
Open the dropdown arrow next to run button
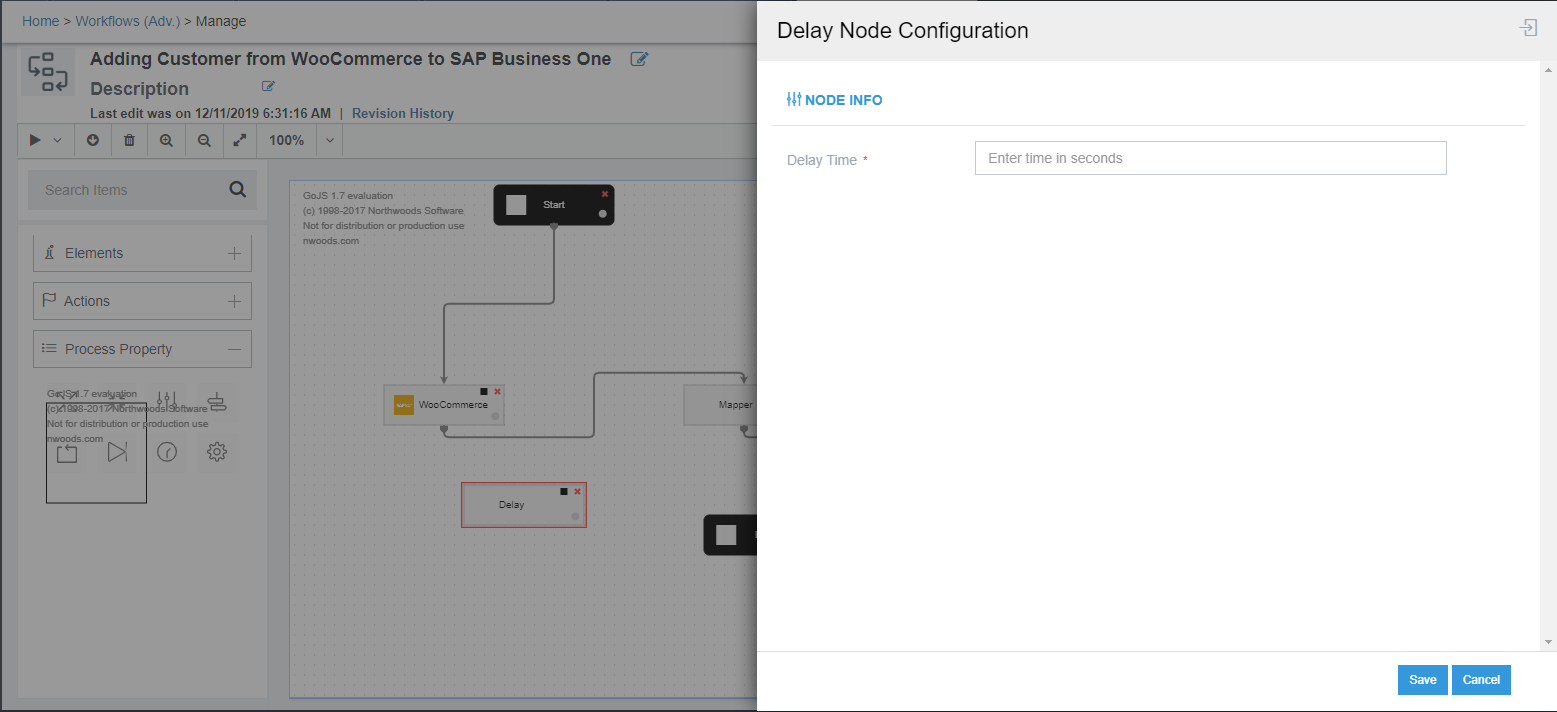tap(57, 140)
